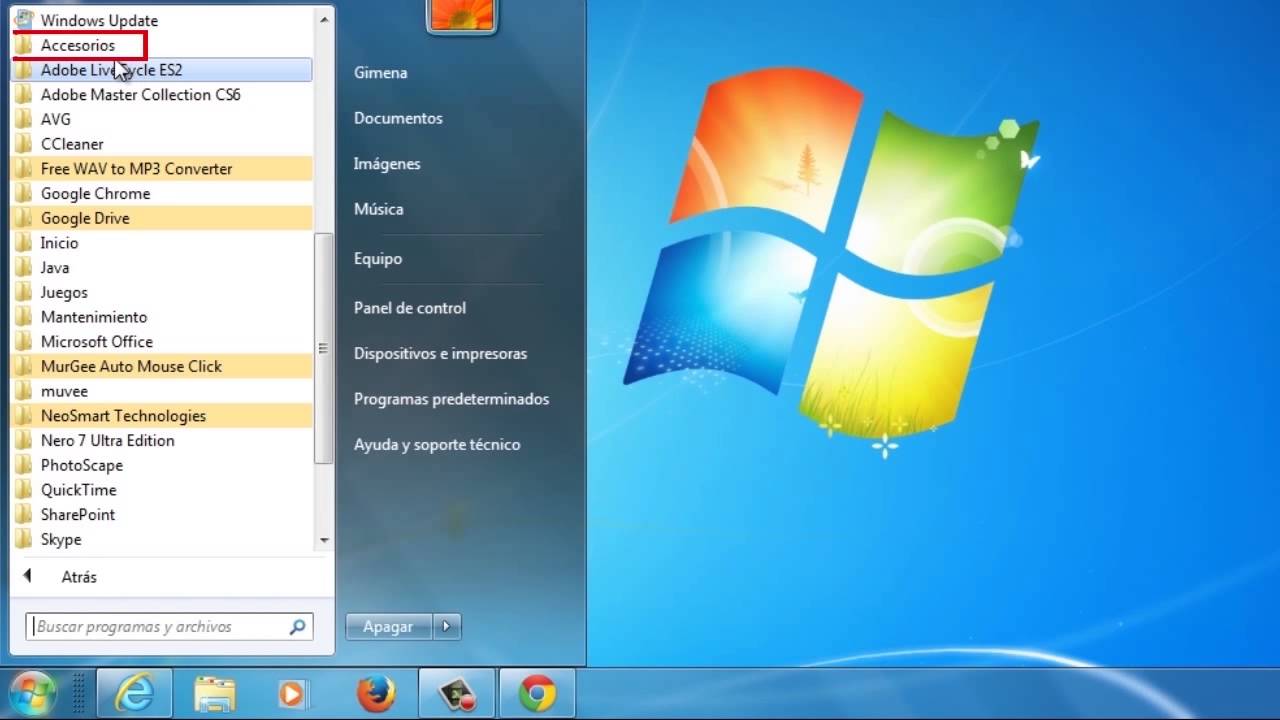Open Documentos from the Start menu
Image resolution: width=1280 pixels, height=720 pixels.
coord(398,118)
